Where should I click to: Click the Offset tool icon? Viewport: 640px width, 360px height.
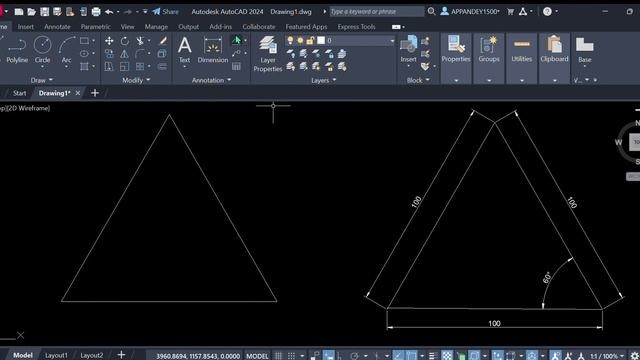tap(162, 67)
